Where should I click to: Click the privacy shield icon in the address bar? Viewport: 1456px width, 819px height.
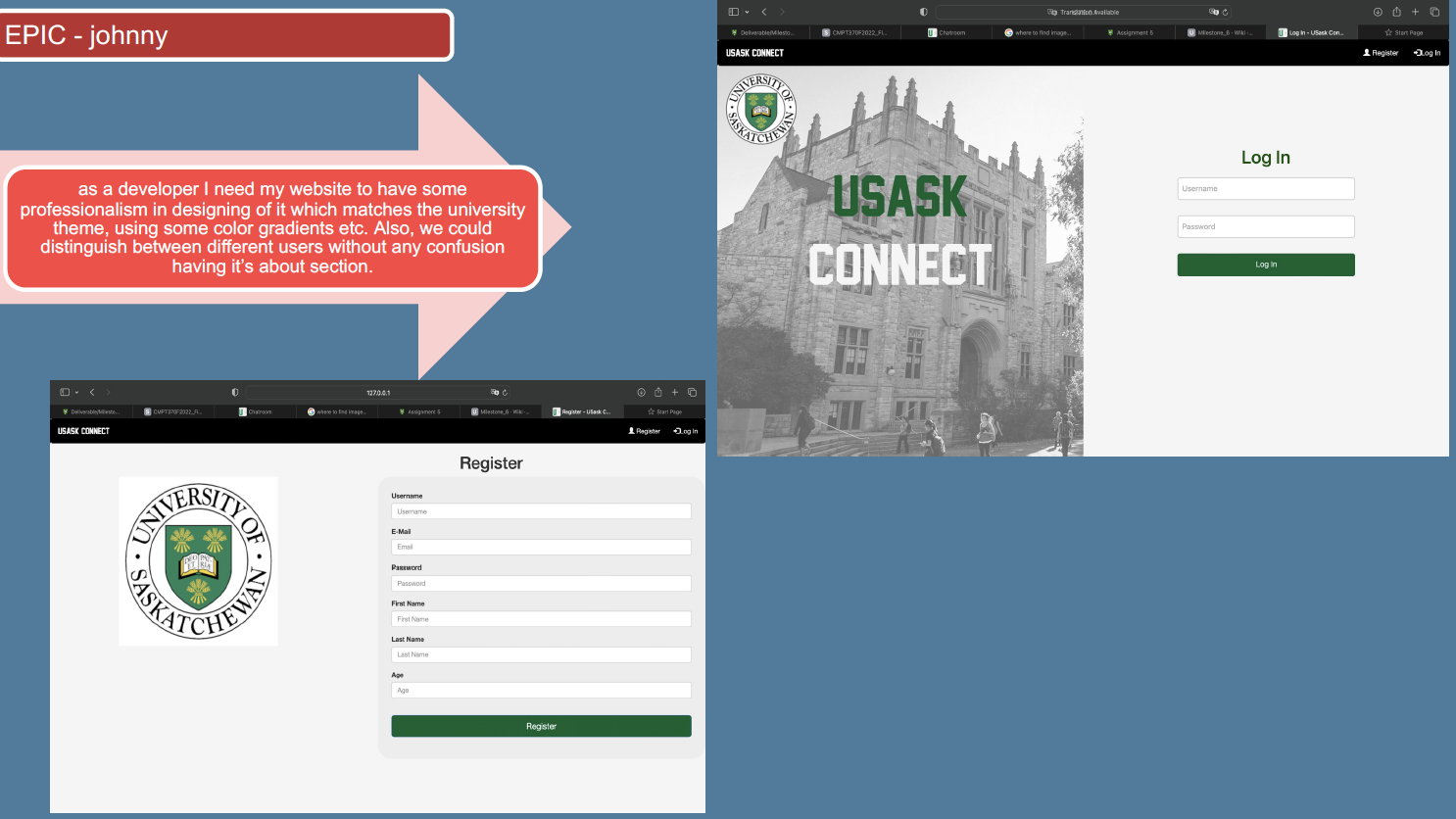click(x=922, y=11)
